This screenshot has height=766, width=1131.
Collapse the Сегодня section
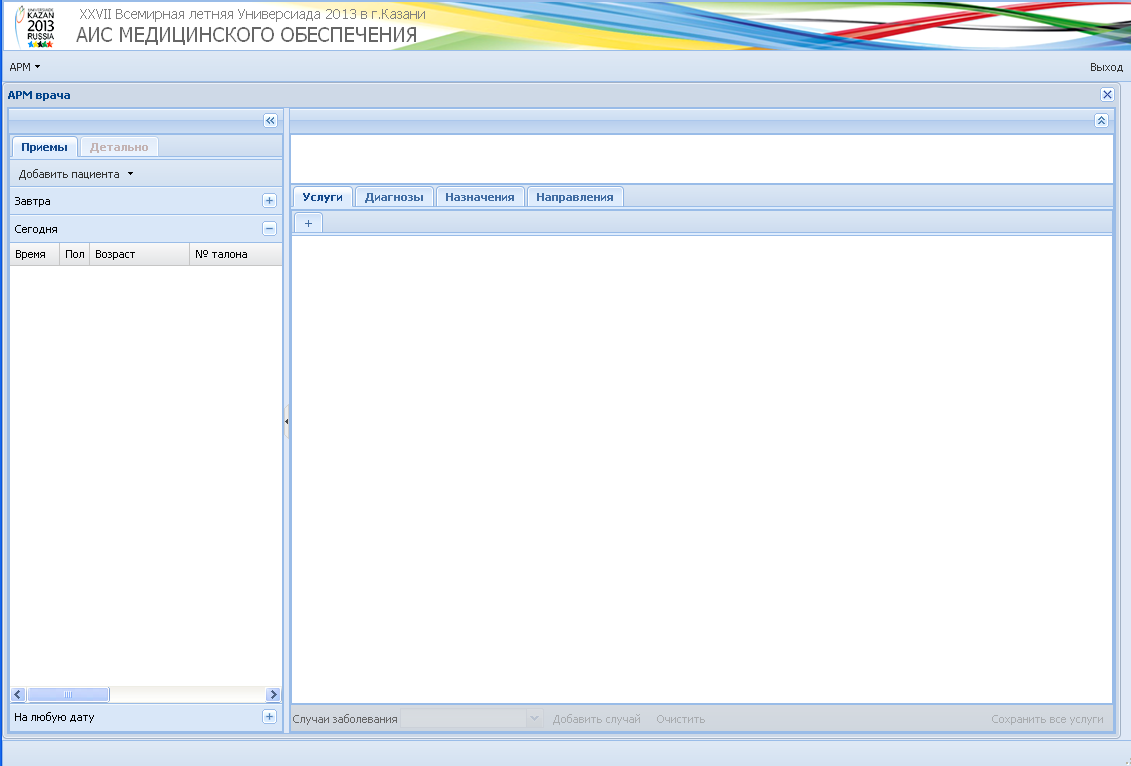(x=269, y=229)
